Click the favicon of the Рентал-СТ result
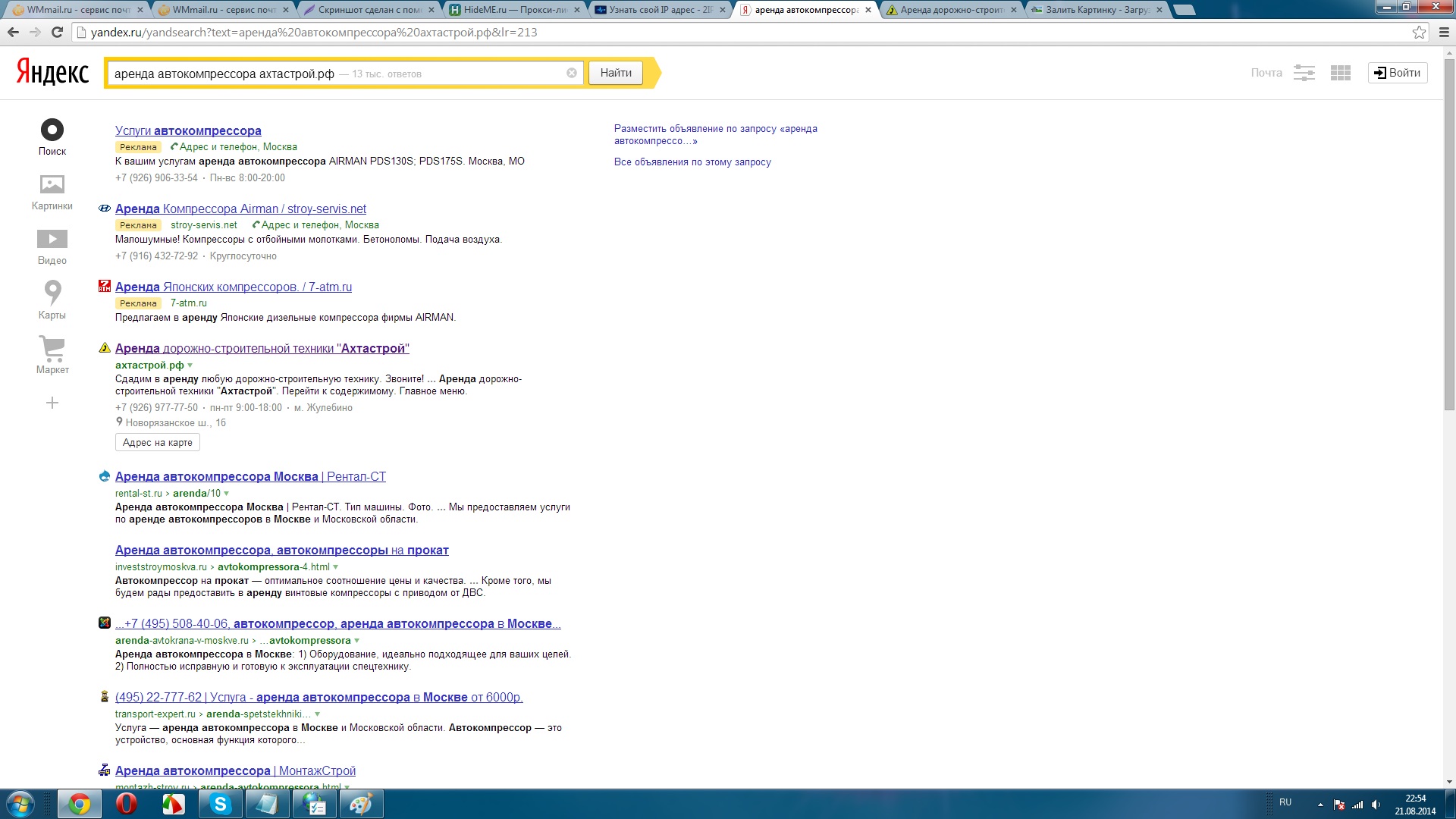1456x819 pixels. click(105, 476)
